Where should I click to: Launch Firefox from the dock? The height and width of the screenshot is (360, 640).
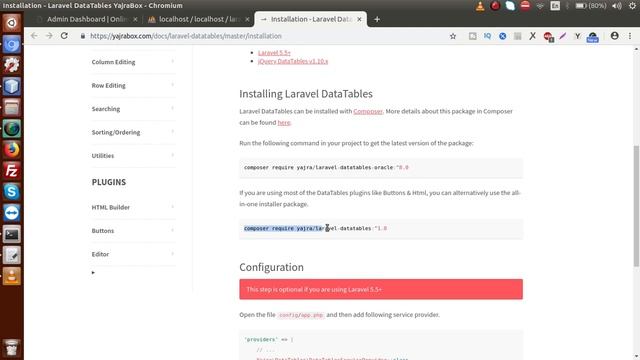click(x=11, y=149)
